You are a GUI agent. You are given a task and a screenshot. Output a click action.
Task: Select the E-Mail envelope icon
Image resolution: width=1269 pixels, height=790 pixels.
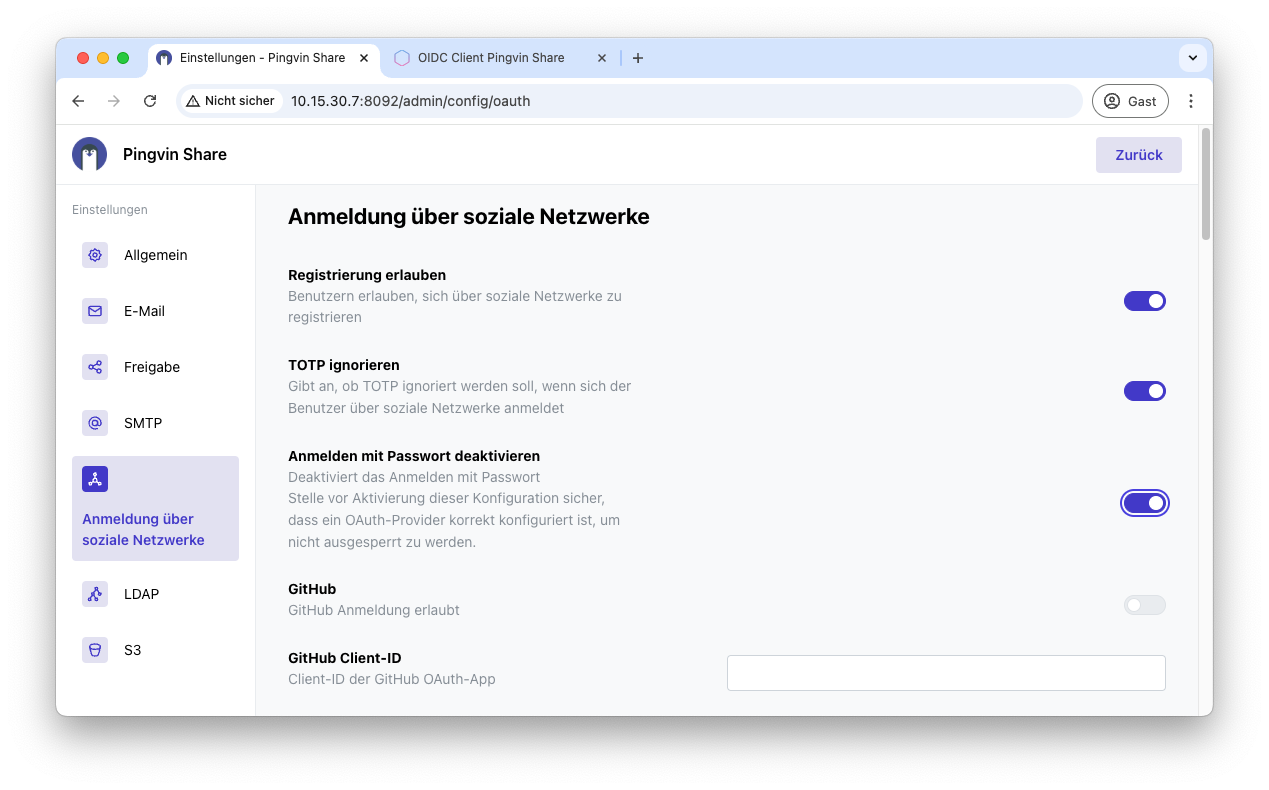[x=95, y=311]
